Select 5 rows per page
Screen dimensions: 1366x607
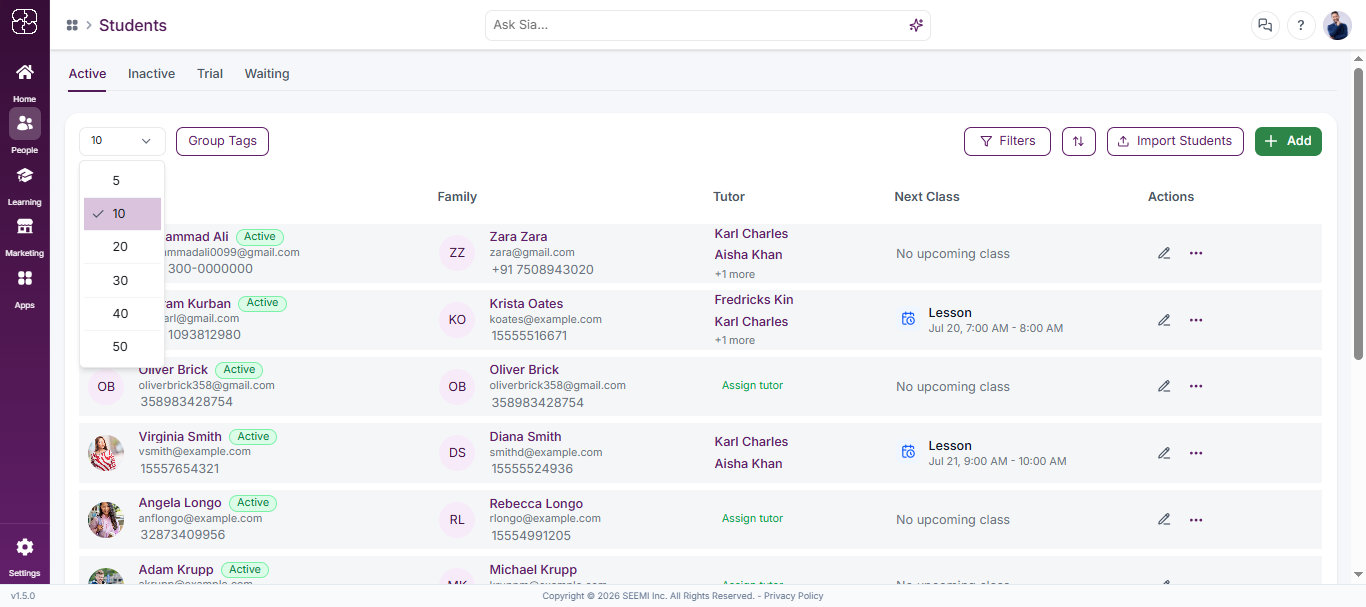click(122, 181)
